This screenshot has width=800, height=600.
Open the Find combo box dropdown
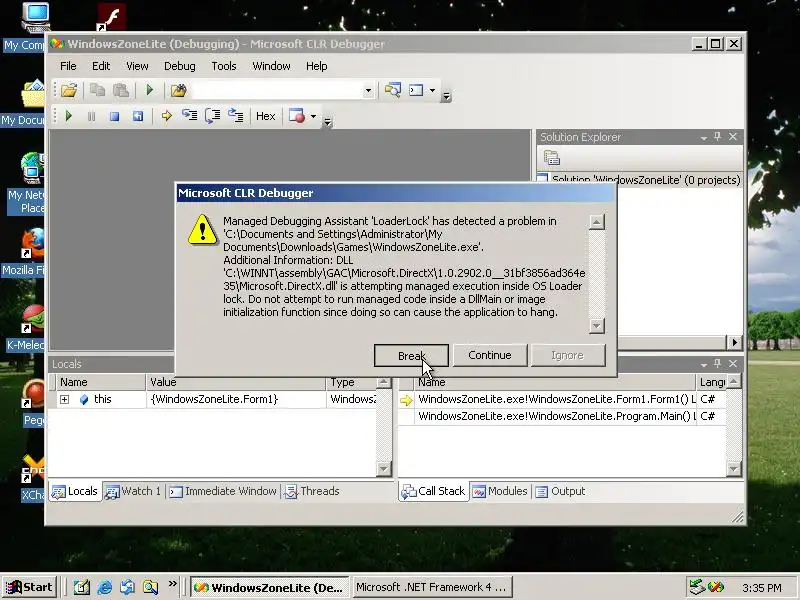click(368, 91)
